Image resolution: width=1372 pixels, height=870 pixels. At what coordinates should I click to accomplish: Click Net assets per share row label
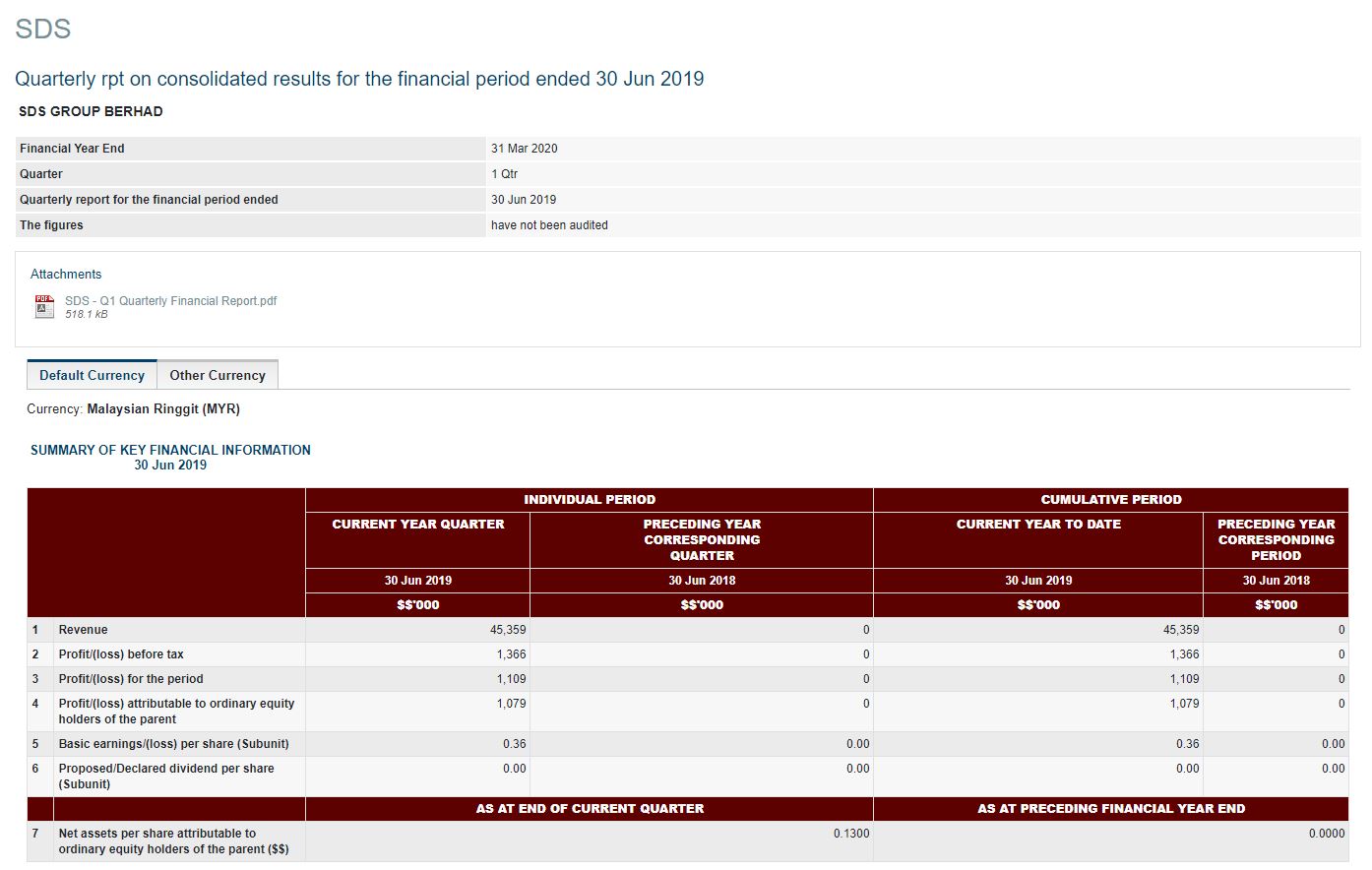(x=173, y=841)
